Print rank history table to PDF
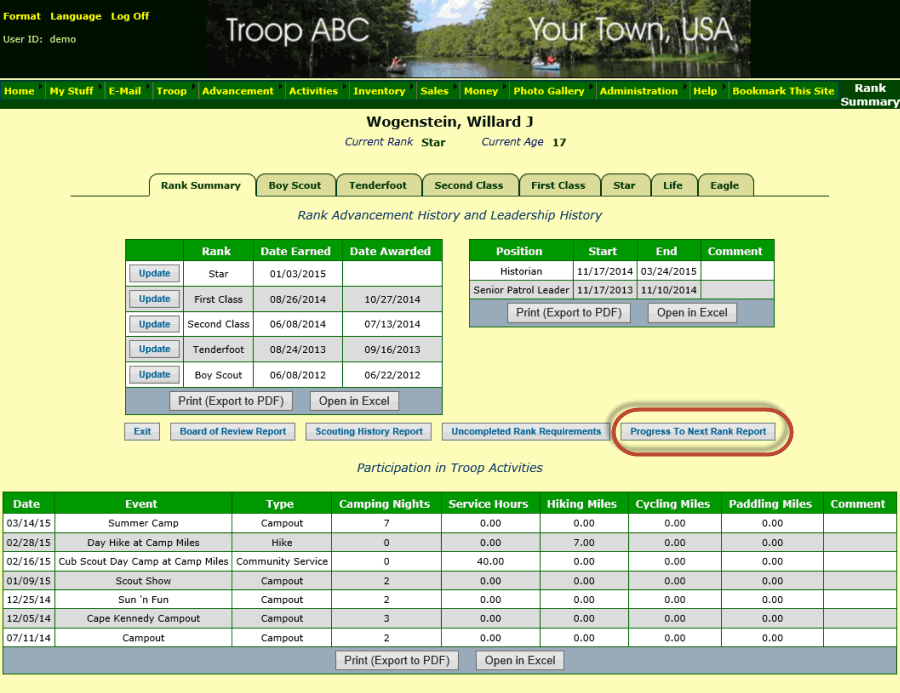900x693 pixels. coord(231,401)
